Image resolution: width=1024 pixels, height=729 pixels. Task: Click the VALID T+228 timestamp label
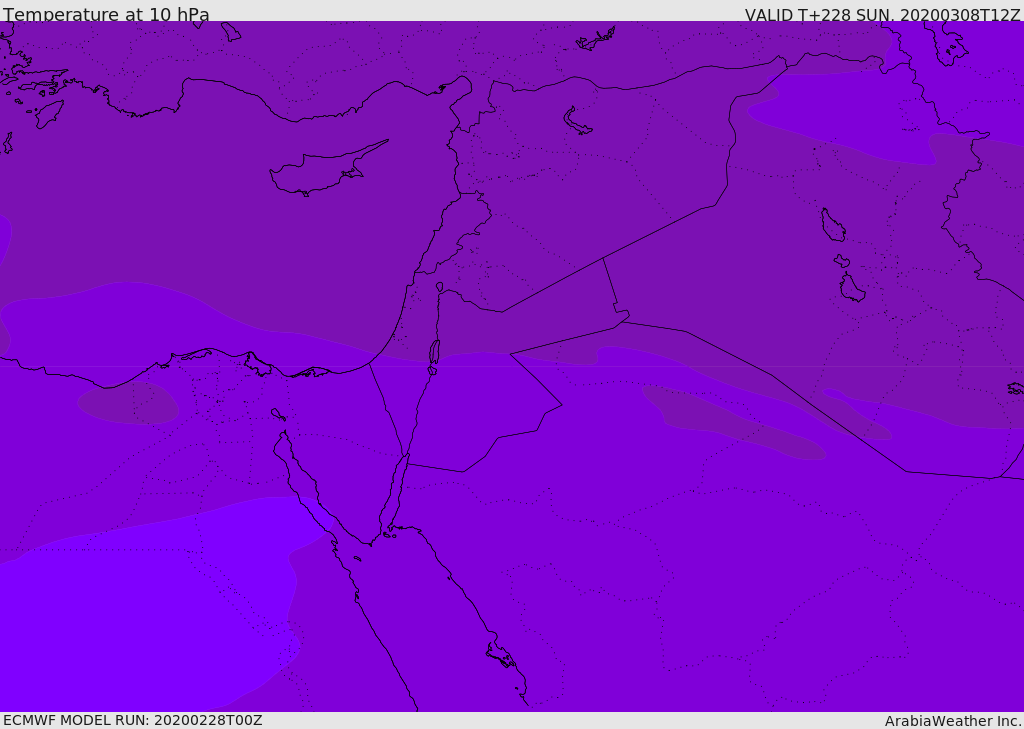[x=882, y=15]
